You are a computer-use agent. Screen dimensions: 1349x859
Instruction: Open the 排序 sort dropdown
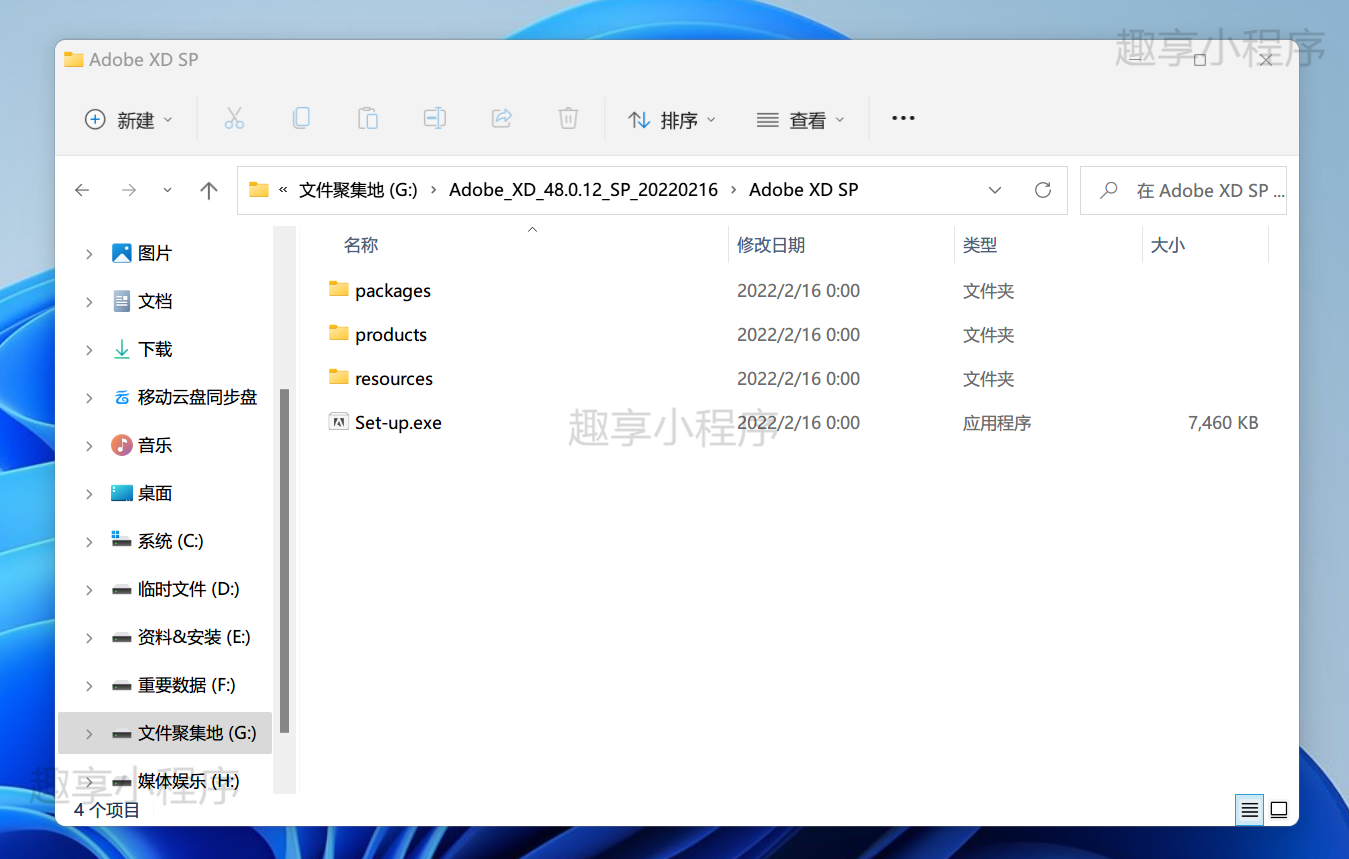[672, 120]
